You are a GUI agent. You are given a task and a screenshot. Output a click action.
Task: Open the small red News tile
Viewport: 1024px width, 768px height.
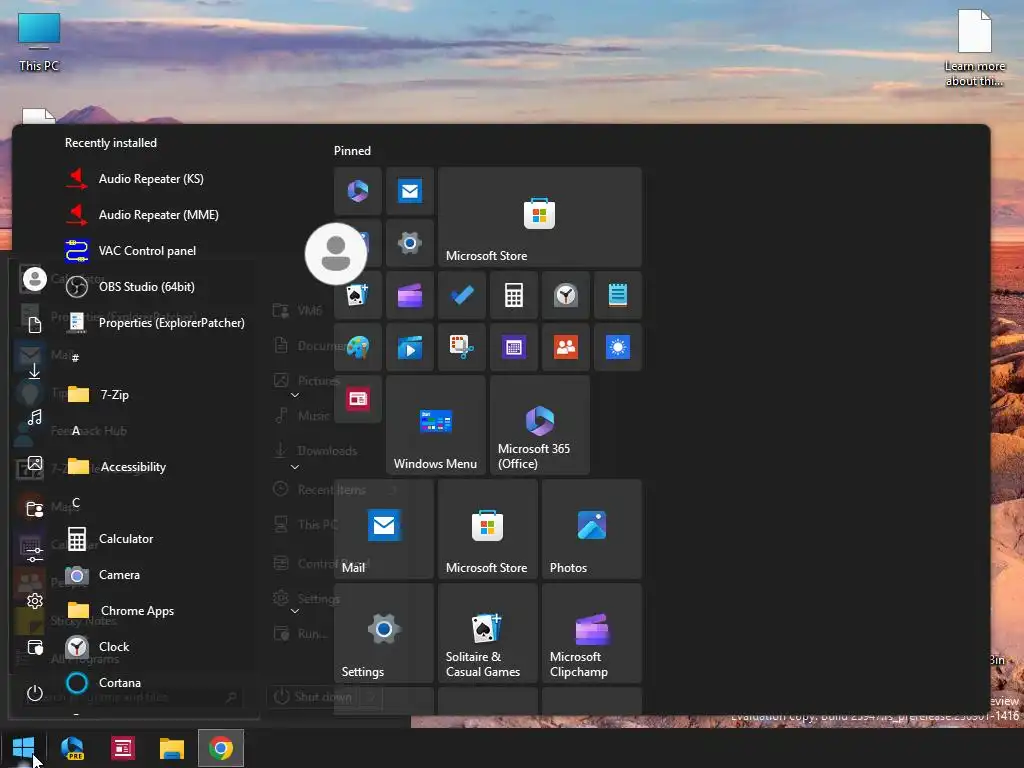point(358,399)
